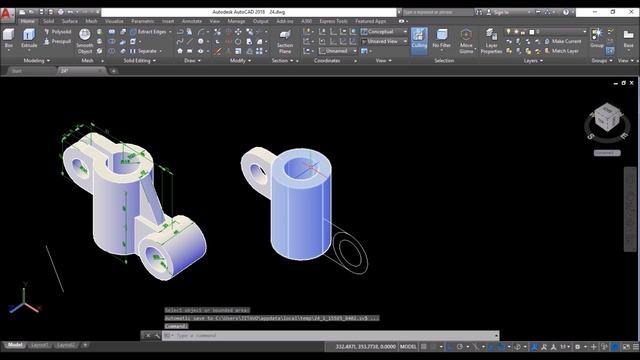640x360 pixels.
Task: Switch to the Solid ribbon tab
Action: (x=49, y=21)
